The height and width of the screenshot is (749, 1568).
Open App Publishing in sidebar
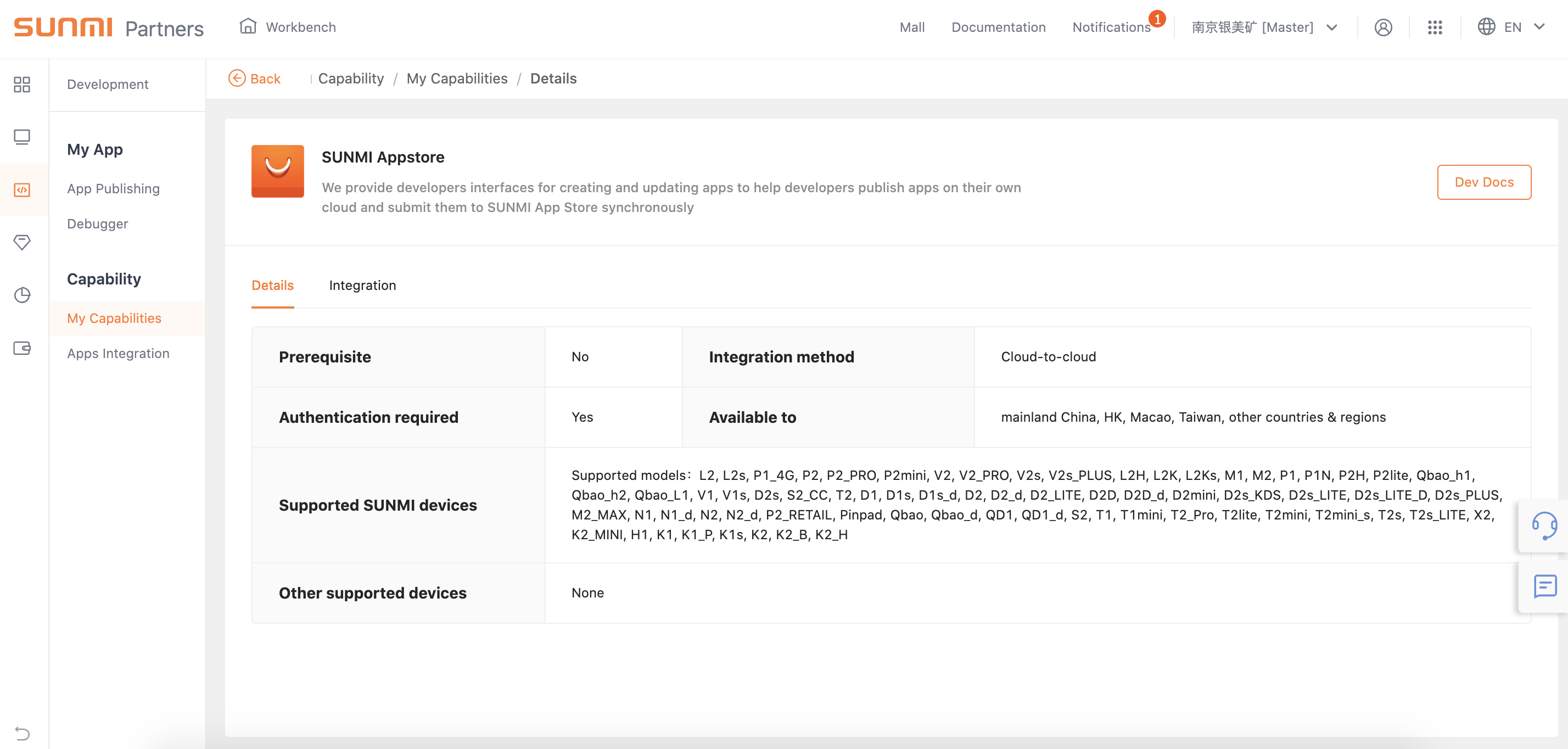pyautogui.click(x=113, y=189)
